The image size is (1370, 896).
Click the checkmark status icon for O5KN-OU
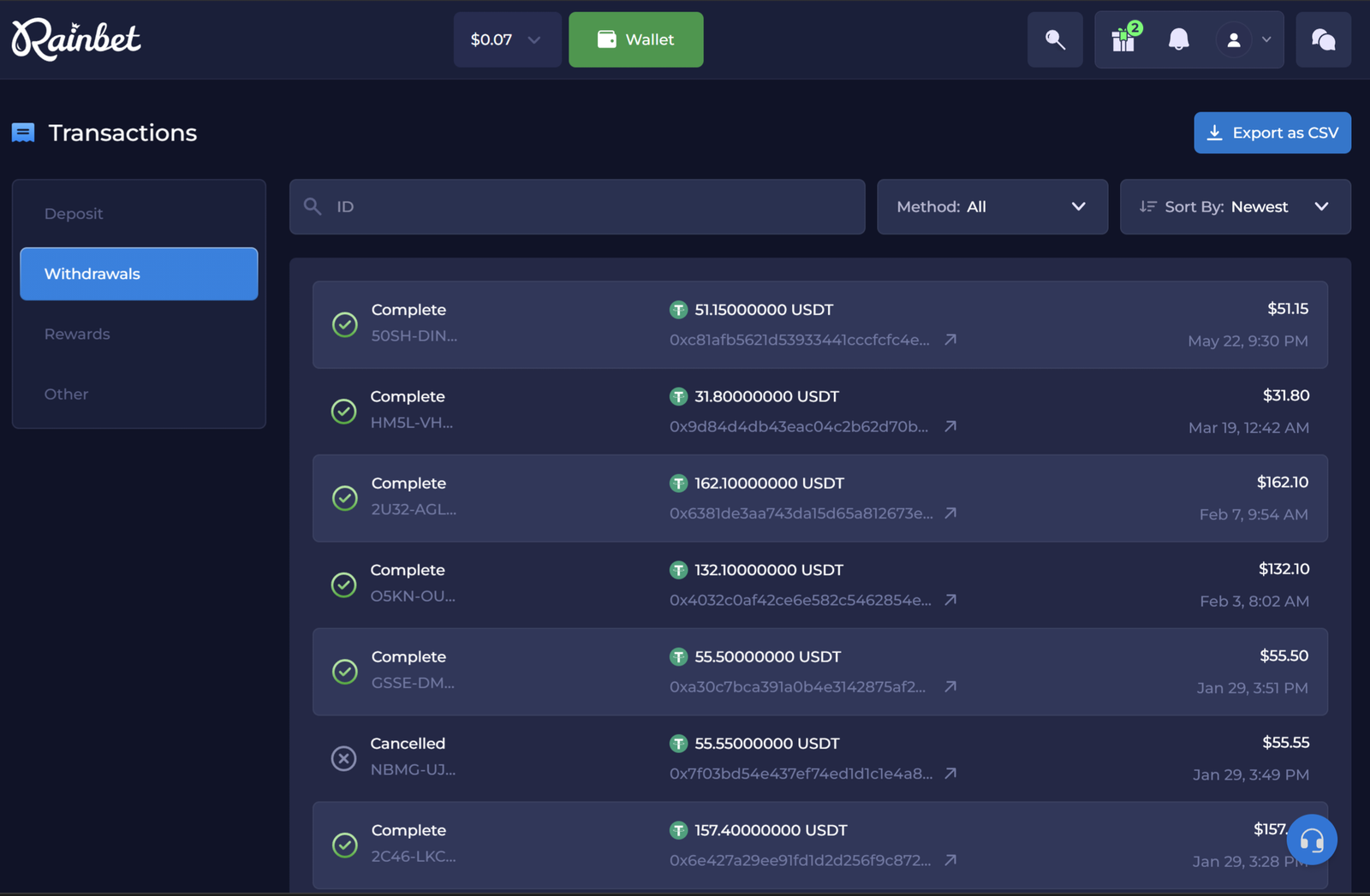(x=344, y=584)
